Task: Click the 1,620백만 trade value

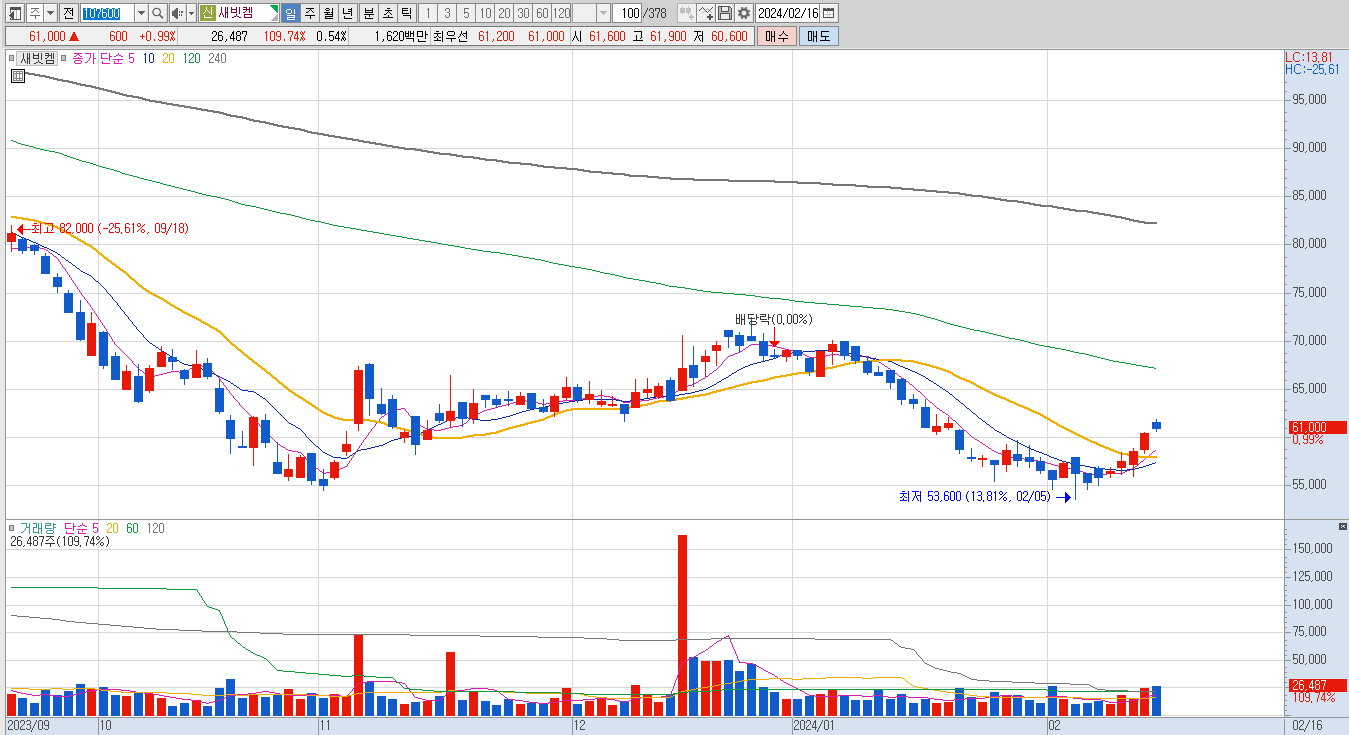Action: click(401, 36)
